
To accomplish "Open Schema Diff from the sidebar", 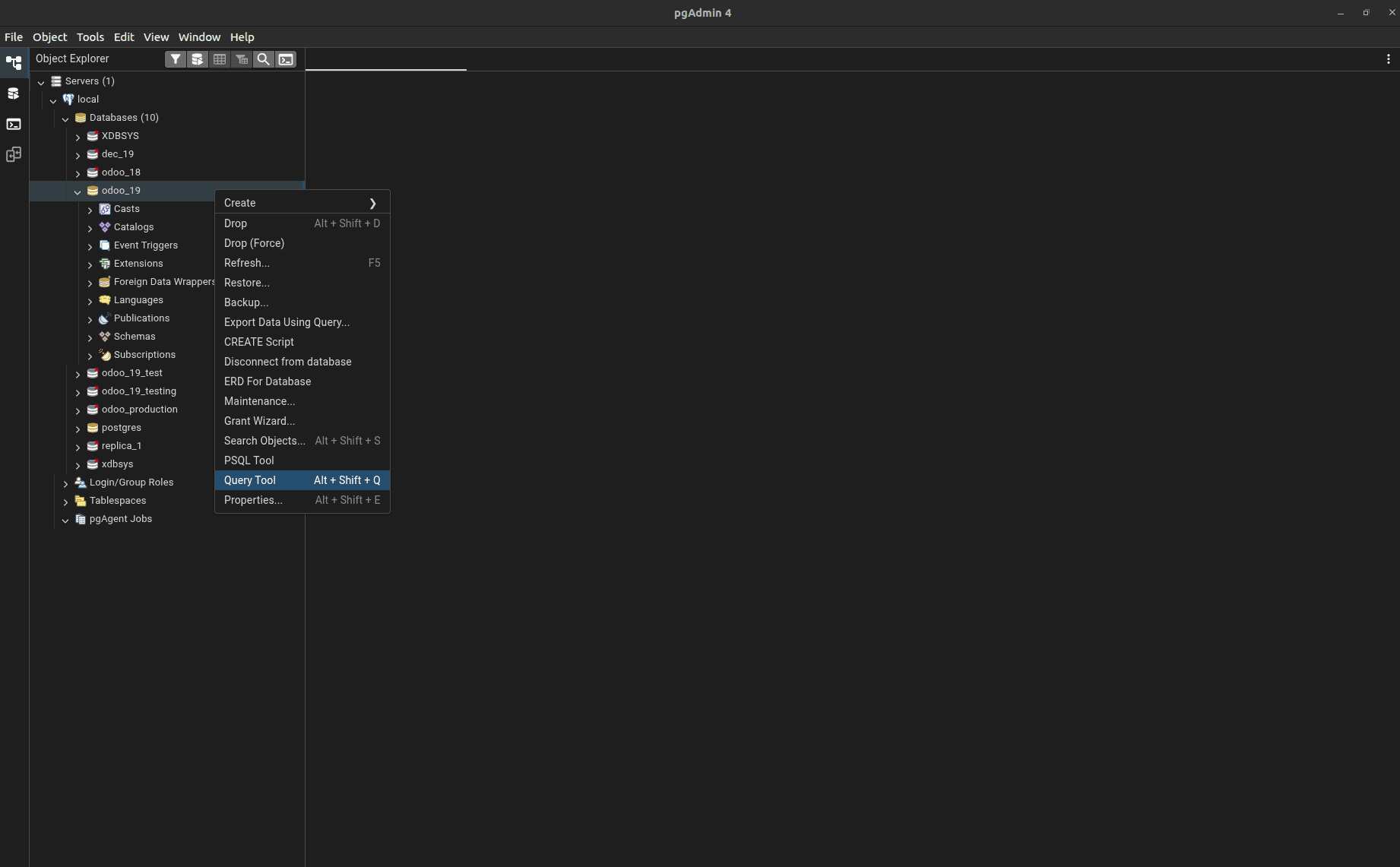I will (x=14, y=154).
